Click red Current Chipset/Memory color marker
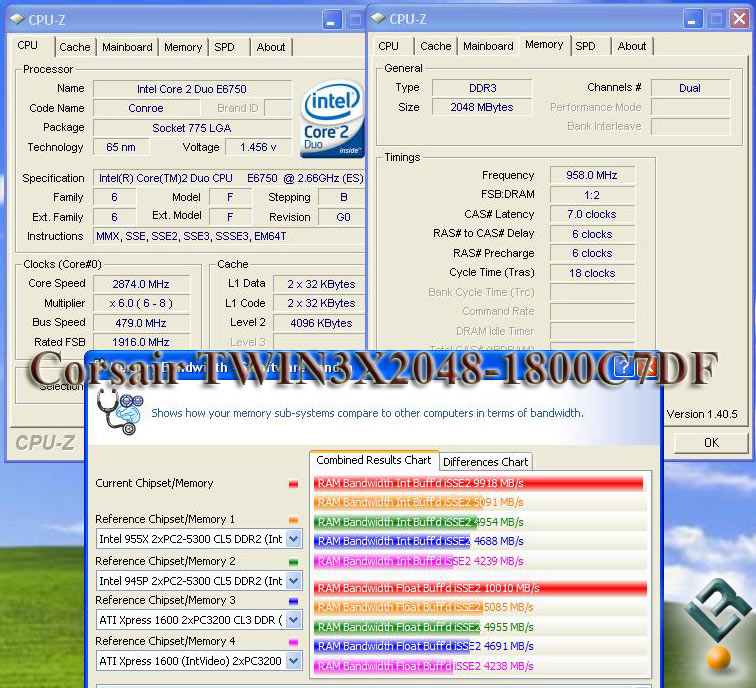This screenshot has width=756, height=688. coord(293,484)
